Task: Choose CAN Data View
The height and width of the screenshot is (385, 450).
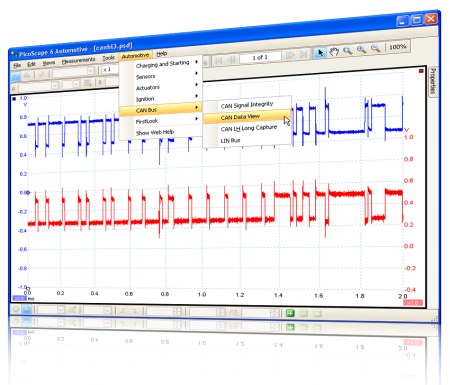Action: coord(247,117)
